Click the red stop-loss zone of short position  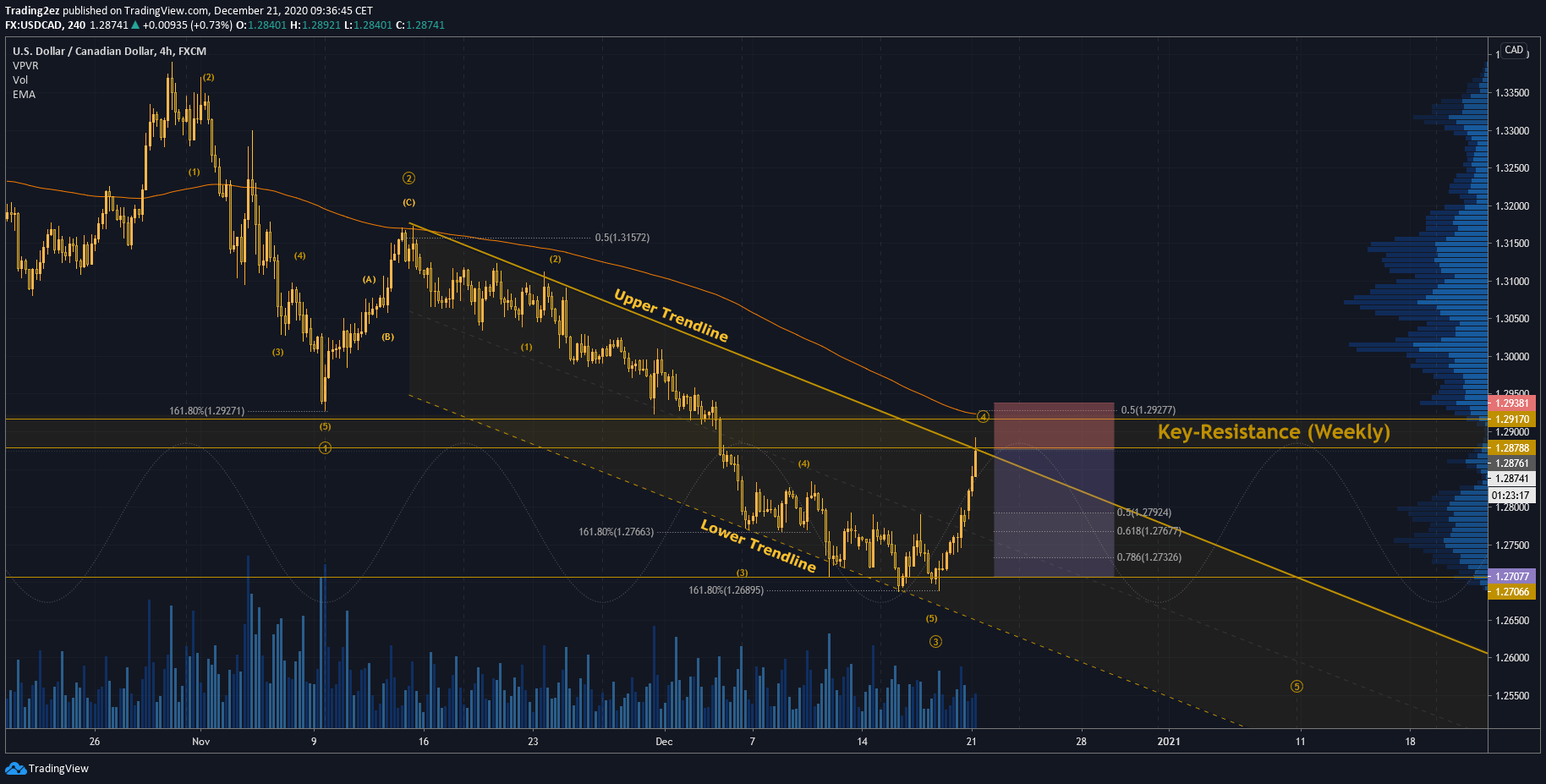click(1054, 425)
